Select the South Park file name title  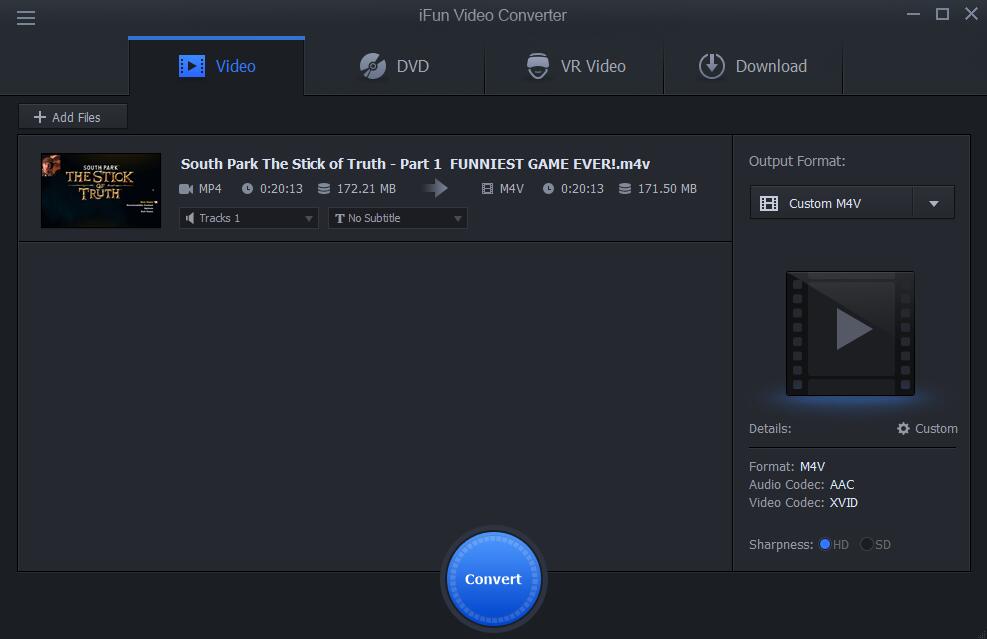coord(415,164)
